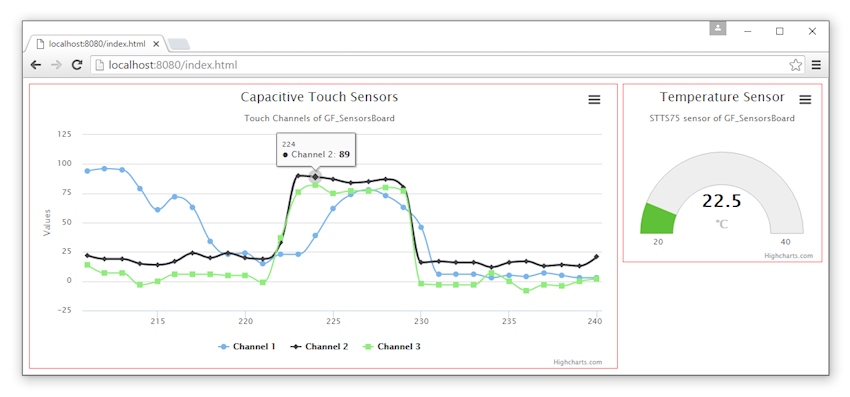The height and width of the screenshot is (397, 850).
Task: Click the page icon in address bar
Action: (x=99, y=65)
